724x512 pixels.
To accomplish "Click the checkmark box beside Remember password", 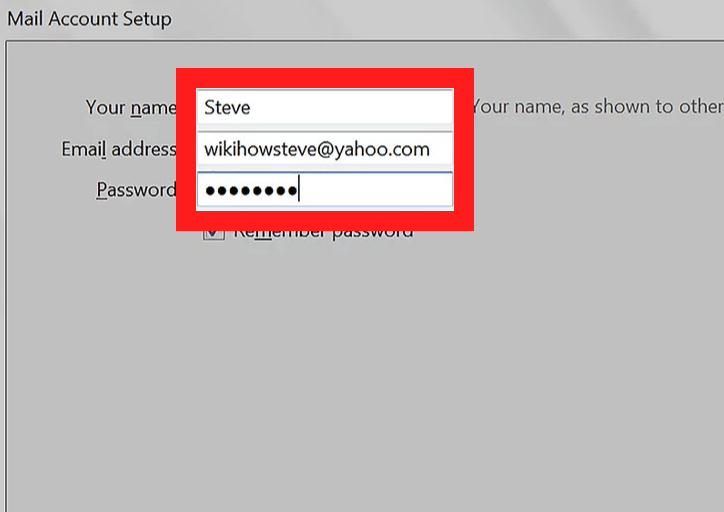I will (213, 234).
